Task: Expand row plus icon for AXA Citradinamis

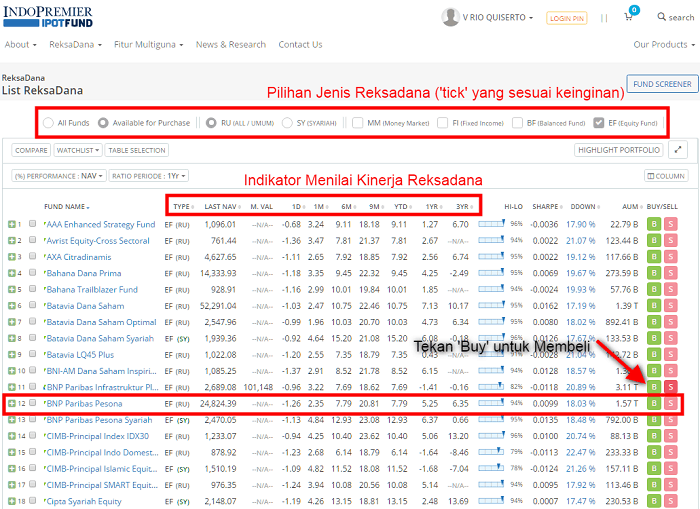Action: [x=11, y=257]
